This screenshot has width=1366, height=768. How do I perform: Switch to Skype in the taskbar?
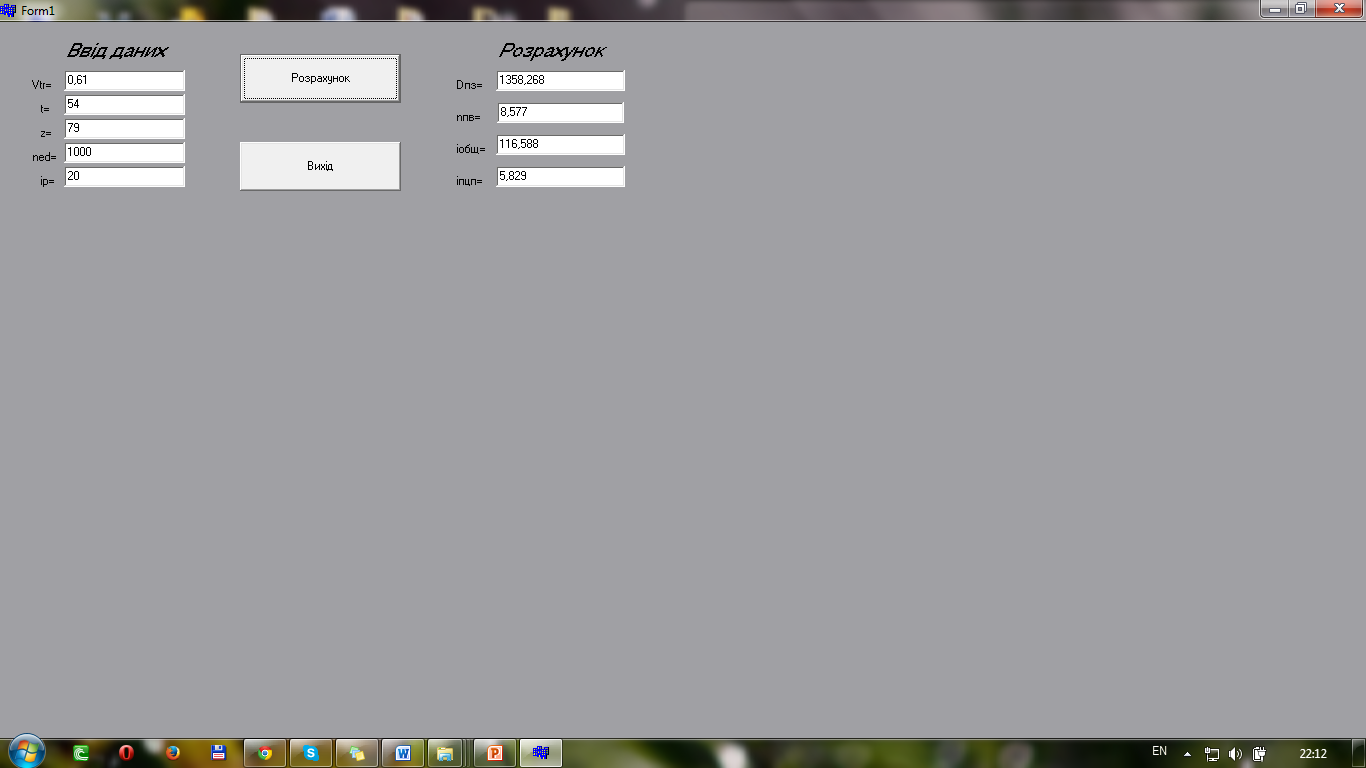coord(311,753)
